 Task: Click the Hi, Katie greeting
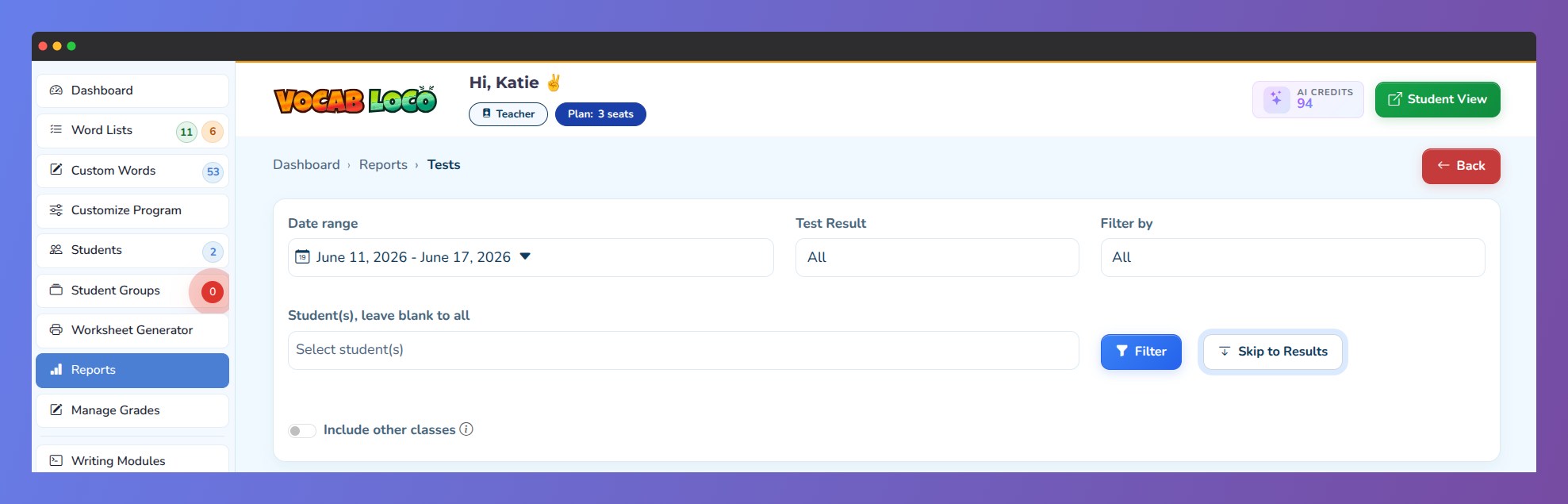pyautogui.click(x=504, y=83)
